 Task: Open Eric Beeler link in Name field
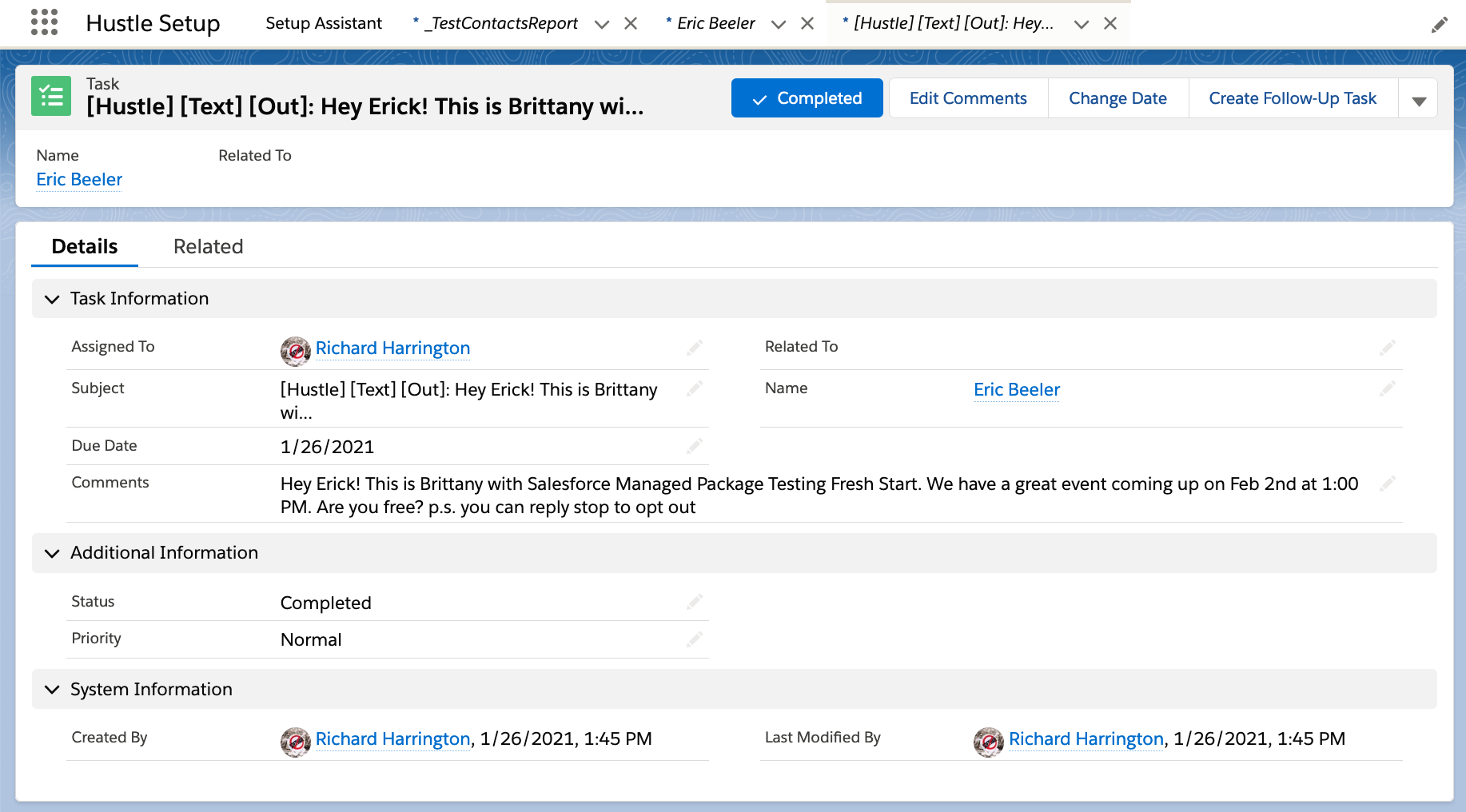click(1017, 389)
